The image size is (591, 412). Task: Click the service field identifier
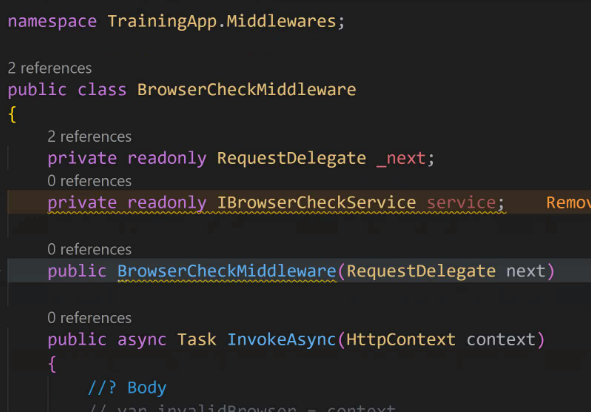pos(461,203)
